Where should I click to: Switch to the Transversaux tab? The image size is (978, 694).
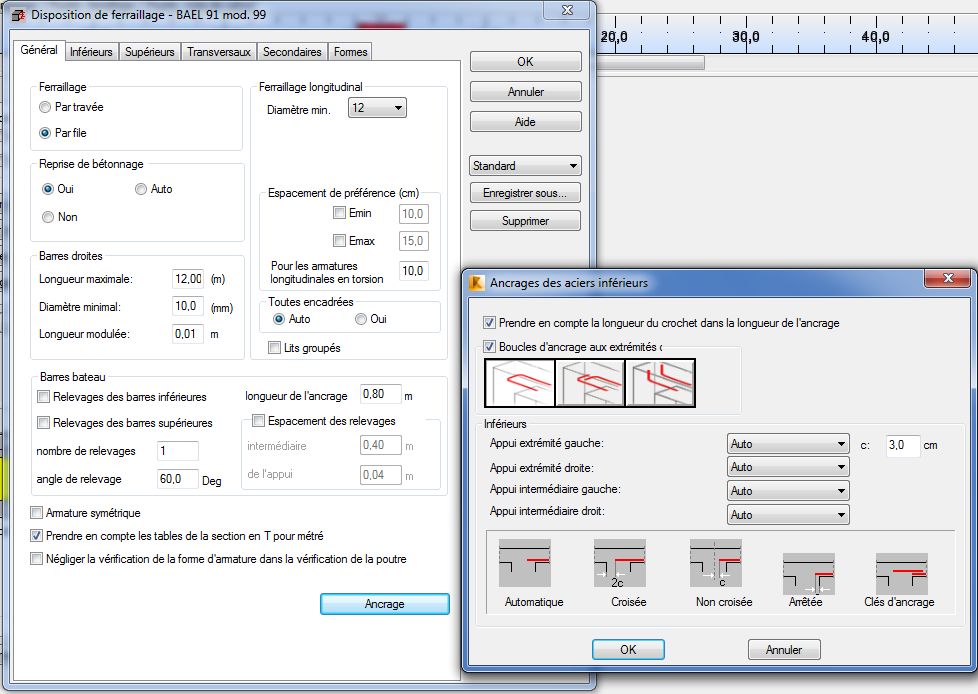pyautogui.click(x=219, y=52)
